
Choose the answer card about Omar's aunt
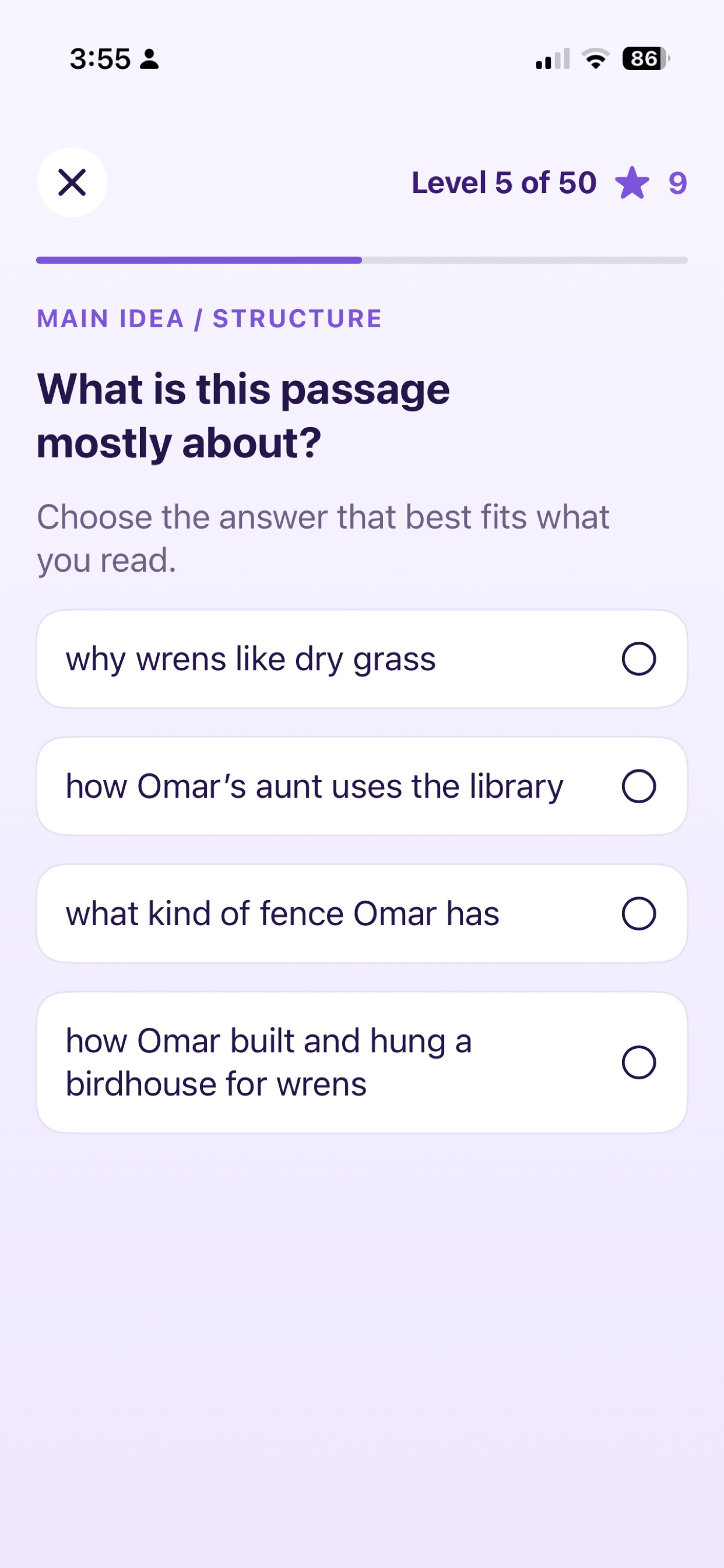coord(362,786)
